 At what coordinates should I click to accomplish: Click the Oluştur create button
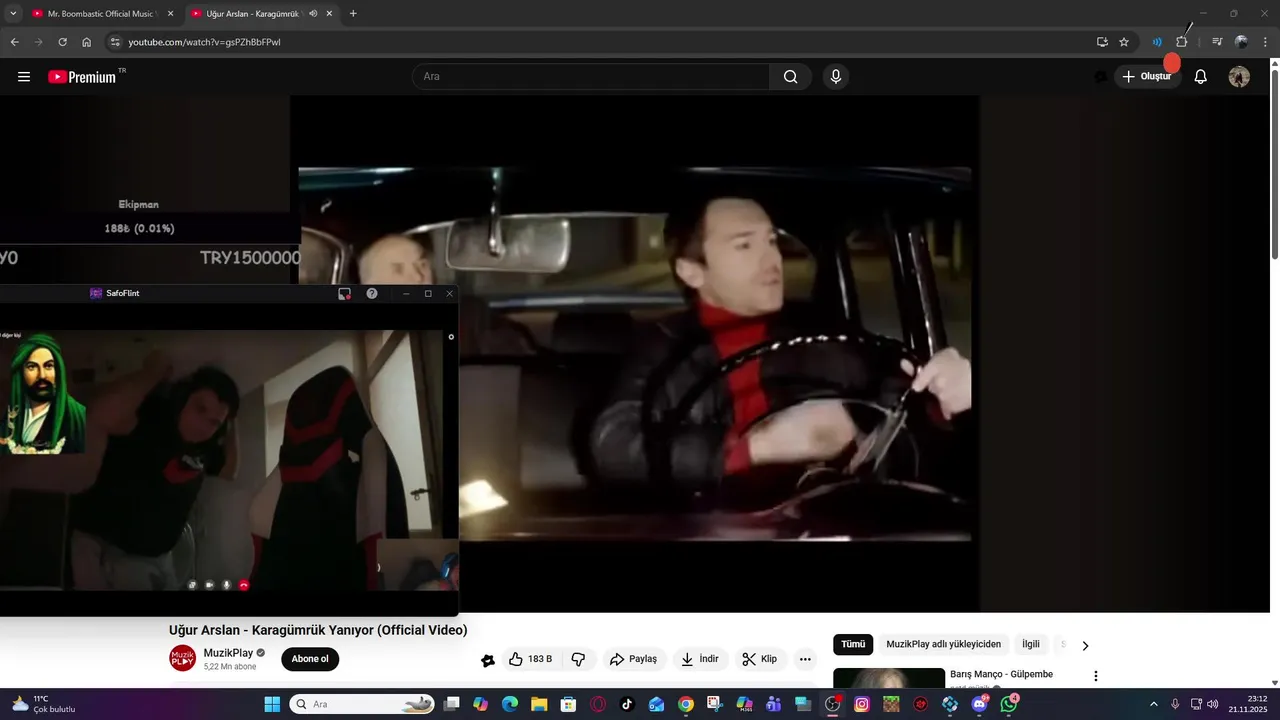pyautogui.click(x=1148, y=77)
